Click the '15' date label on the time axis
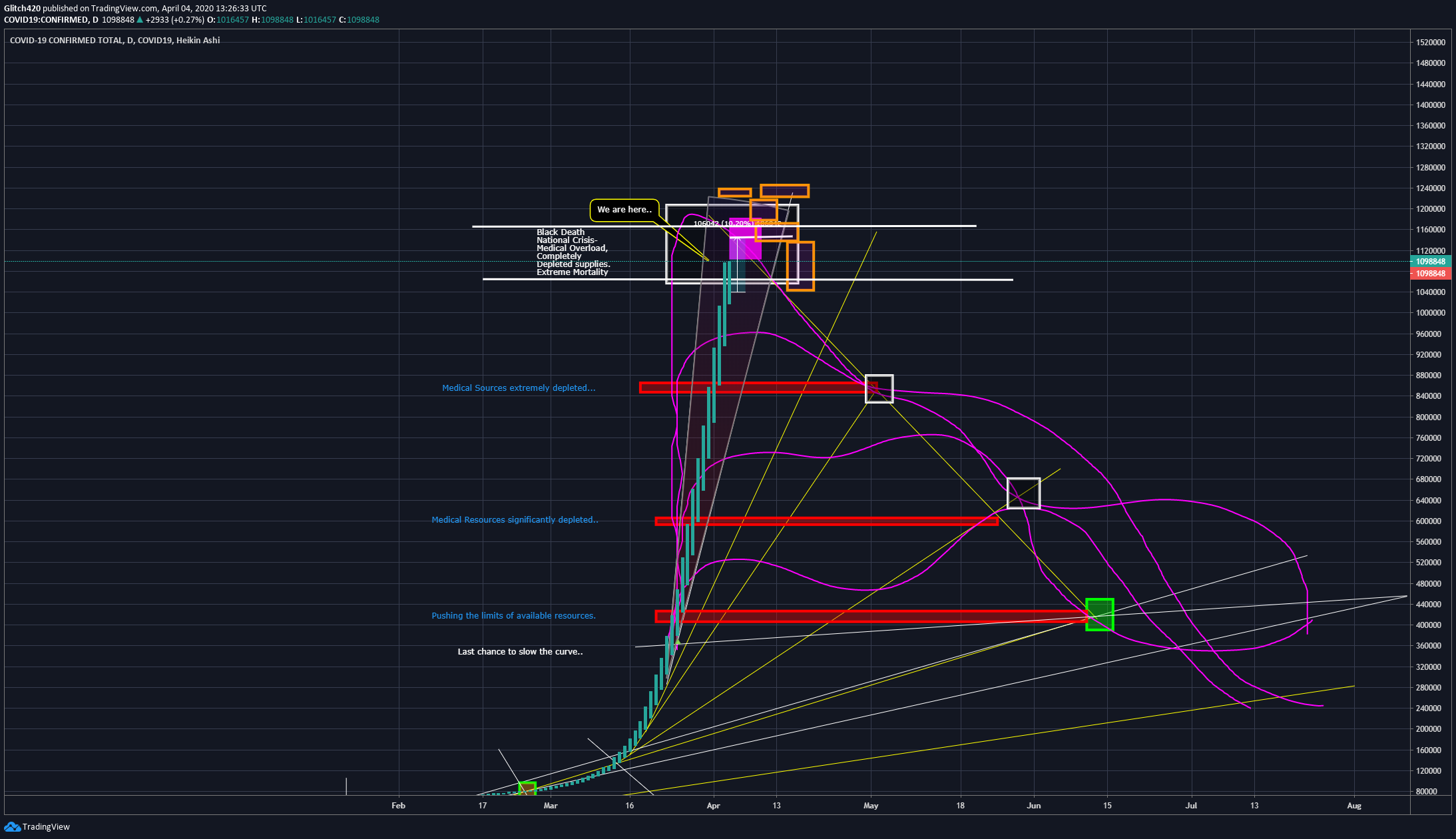This screenshot has width=1456, height=839. [1107, 806]
